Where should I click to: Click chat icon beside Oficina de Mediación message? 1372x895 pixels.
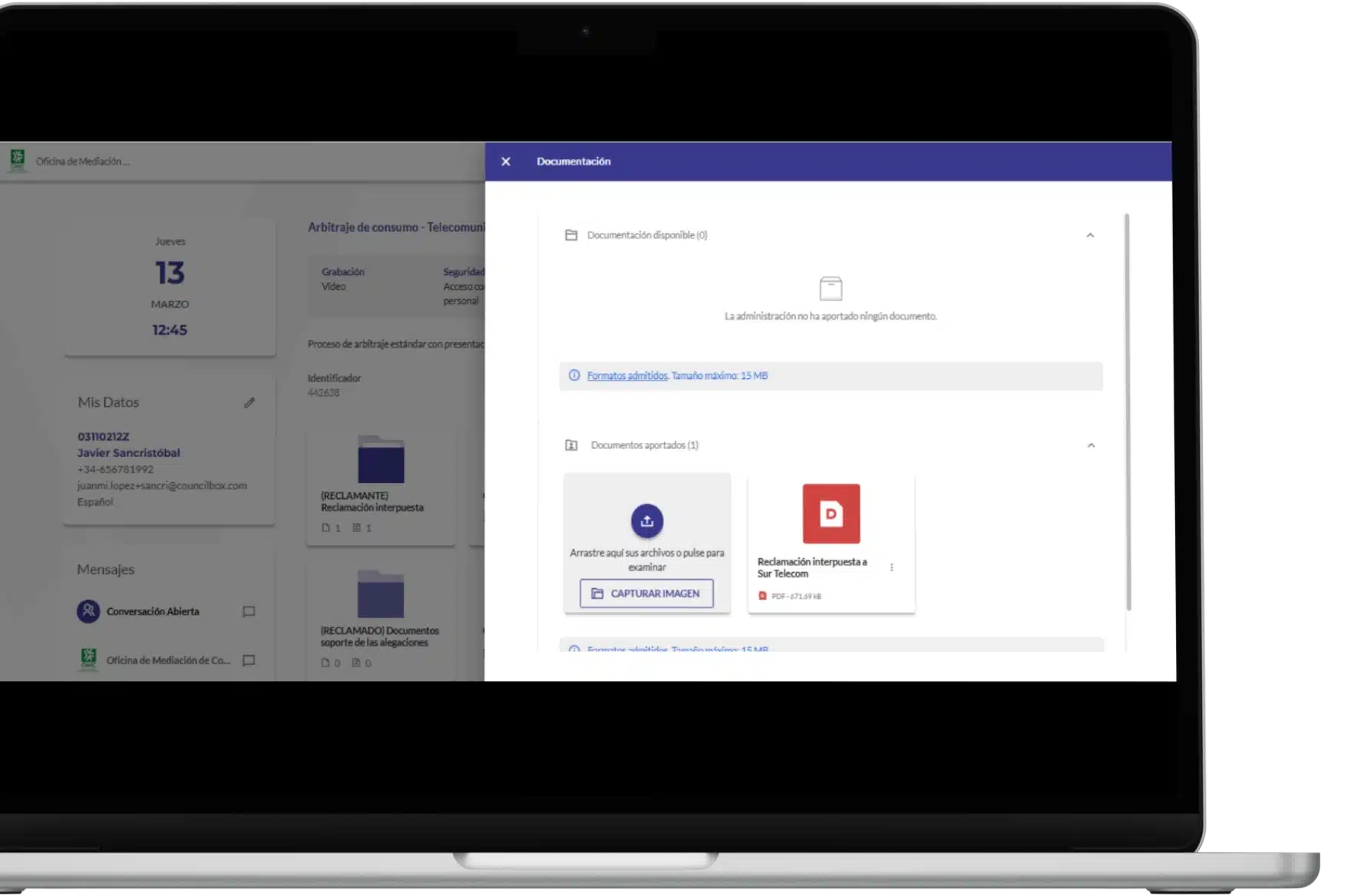(x=248, y=660)
